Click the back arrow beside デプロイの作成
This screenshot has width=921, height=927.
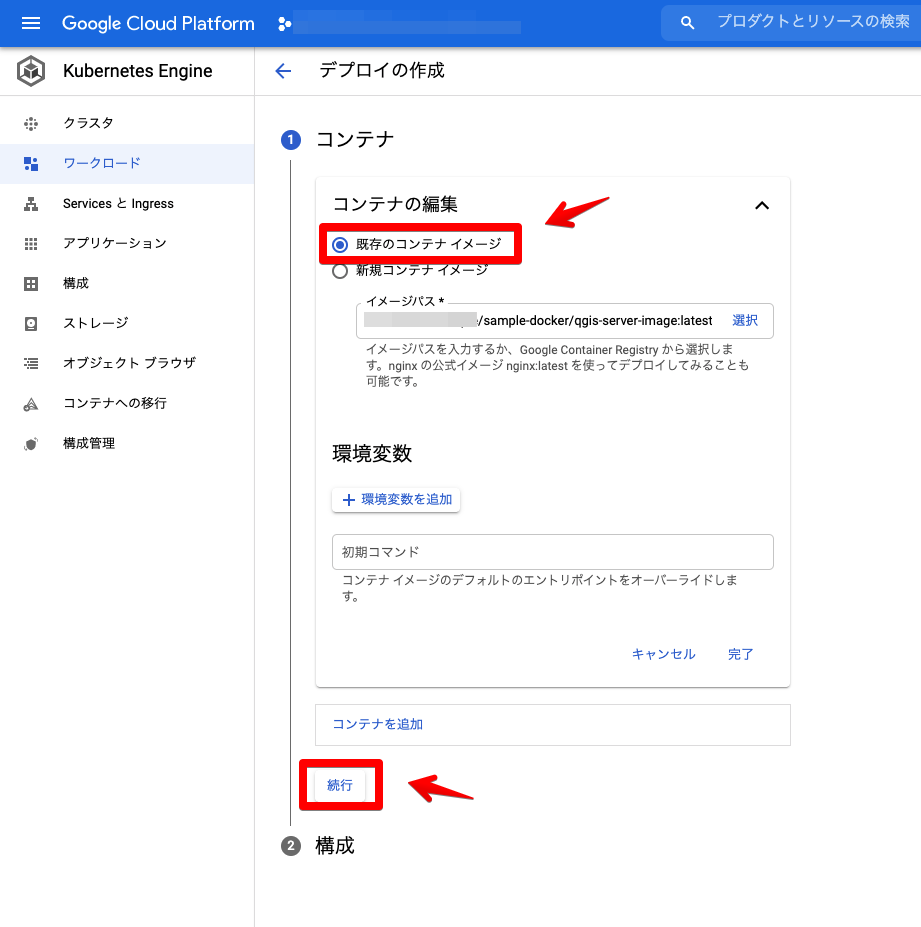(283, 71)
